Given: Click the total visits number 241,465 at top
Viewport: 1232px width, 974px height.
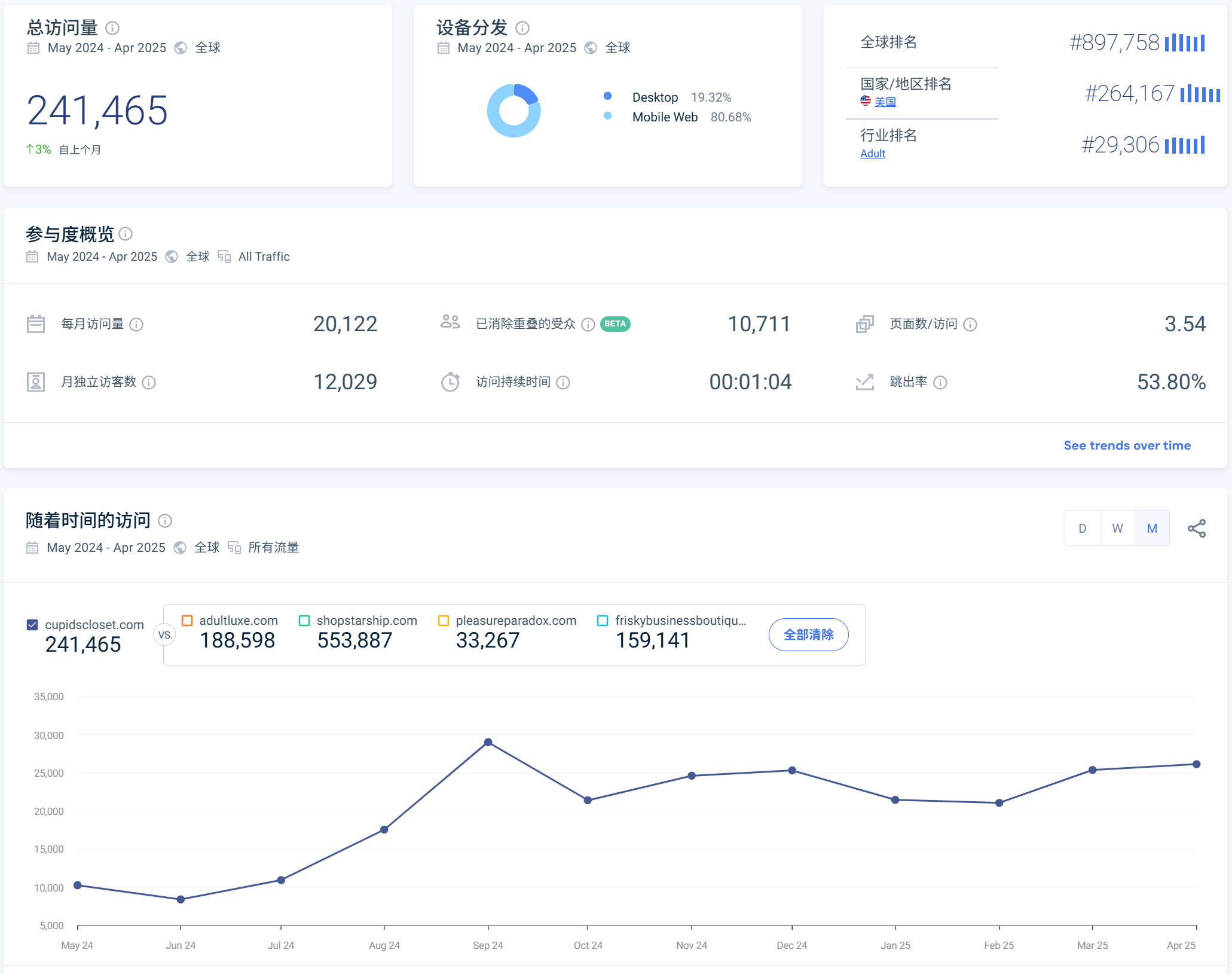Looking at the screenshot, I should point(97,111).
